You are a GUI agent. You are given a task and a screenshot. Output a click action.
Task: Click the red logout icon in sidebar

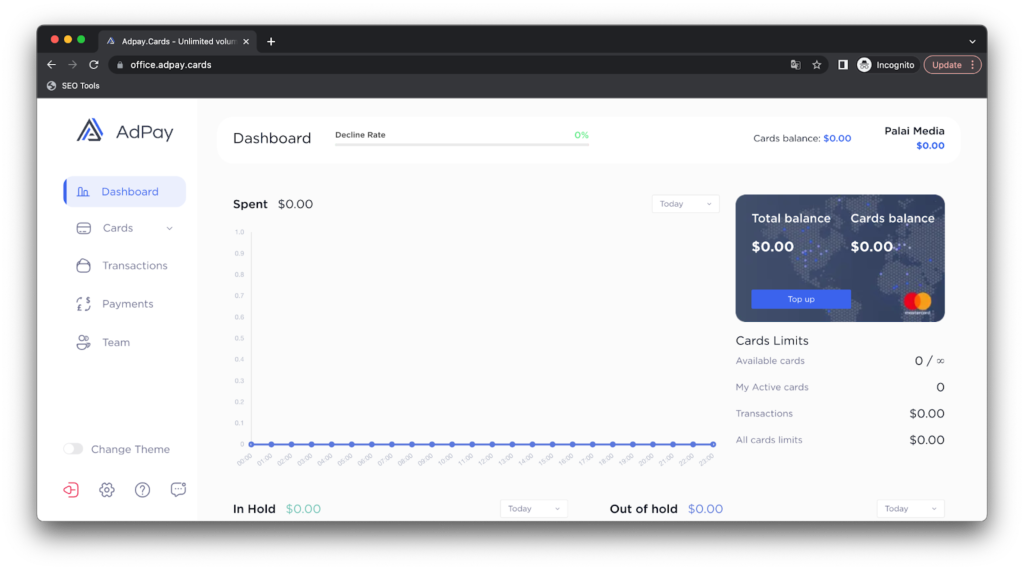(71, 490)
